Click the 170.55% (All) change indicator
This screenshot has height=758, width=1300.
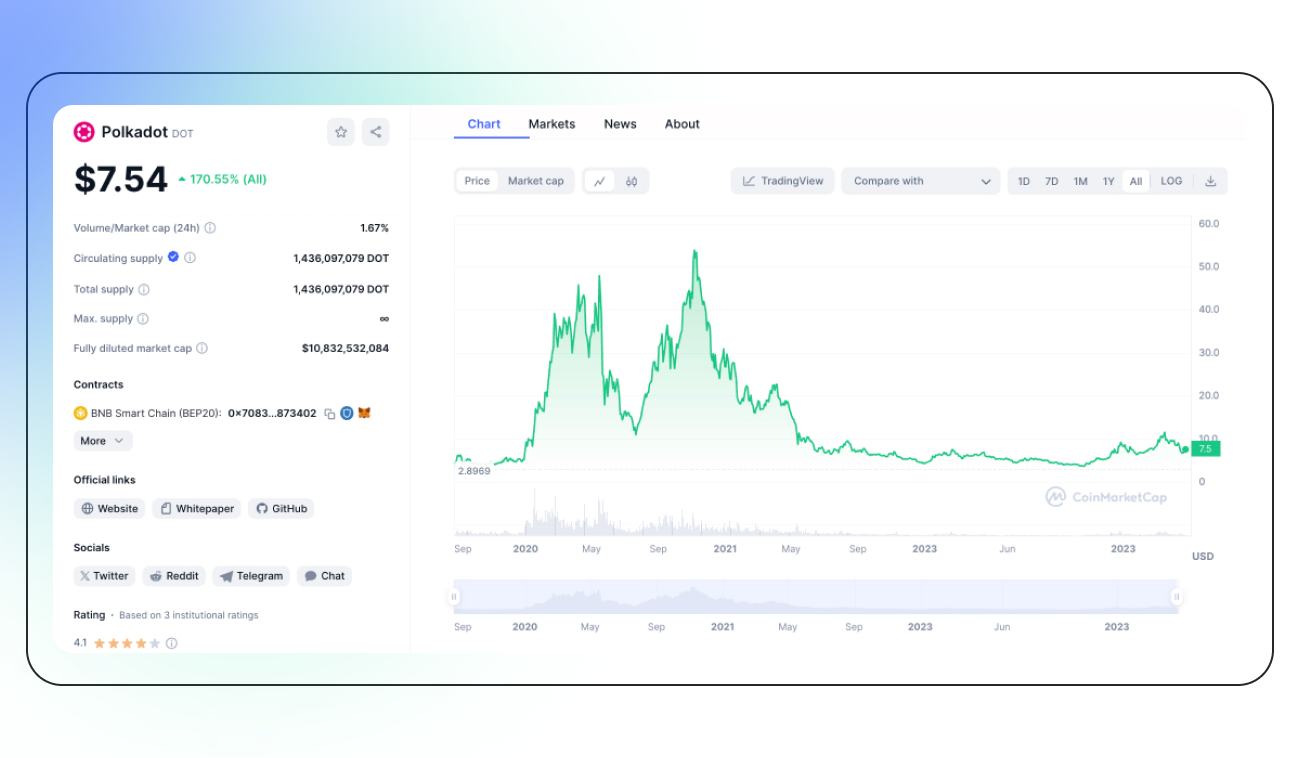[x=222, y=180]
